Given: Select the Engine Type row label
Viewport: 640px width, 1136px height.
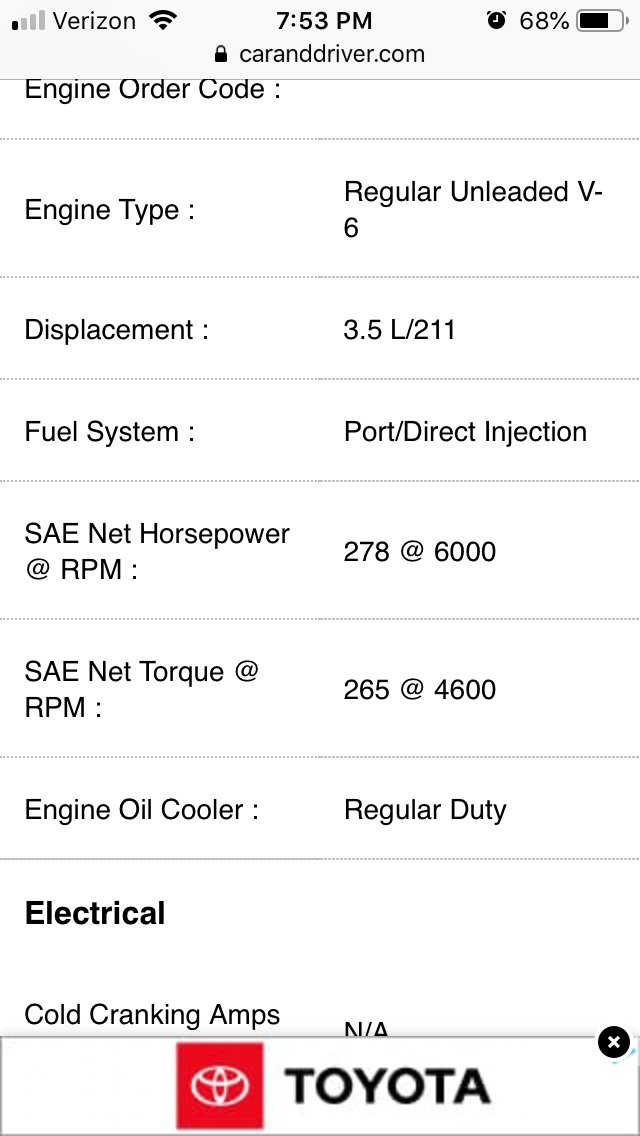Looking at the screenshot, I should click(109, 210).
